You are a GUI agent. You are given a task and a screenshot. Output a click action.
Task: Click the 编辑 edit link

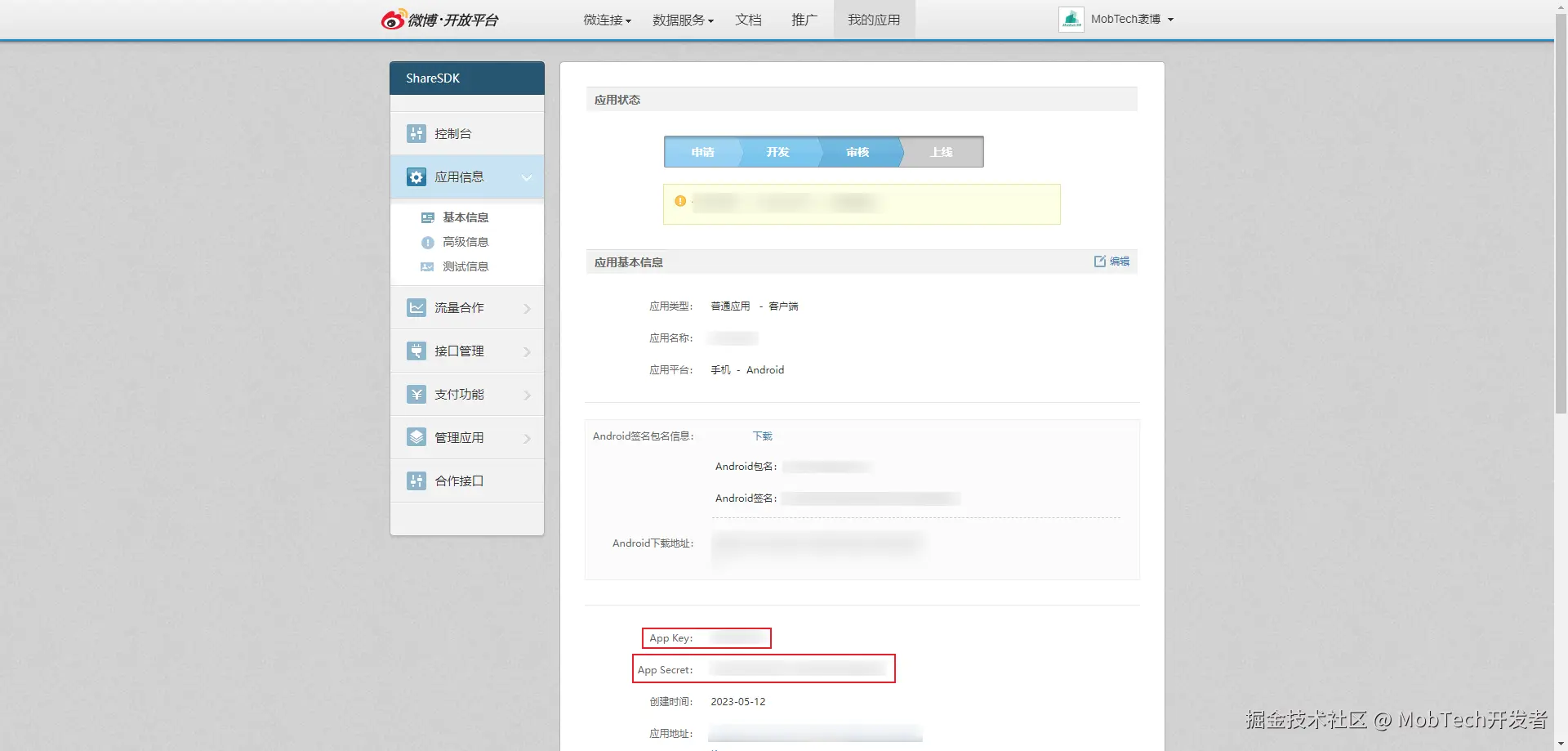(x=1120, y=262)
